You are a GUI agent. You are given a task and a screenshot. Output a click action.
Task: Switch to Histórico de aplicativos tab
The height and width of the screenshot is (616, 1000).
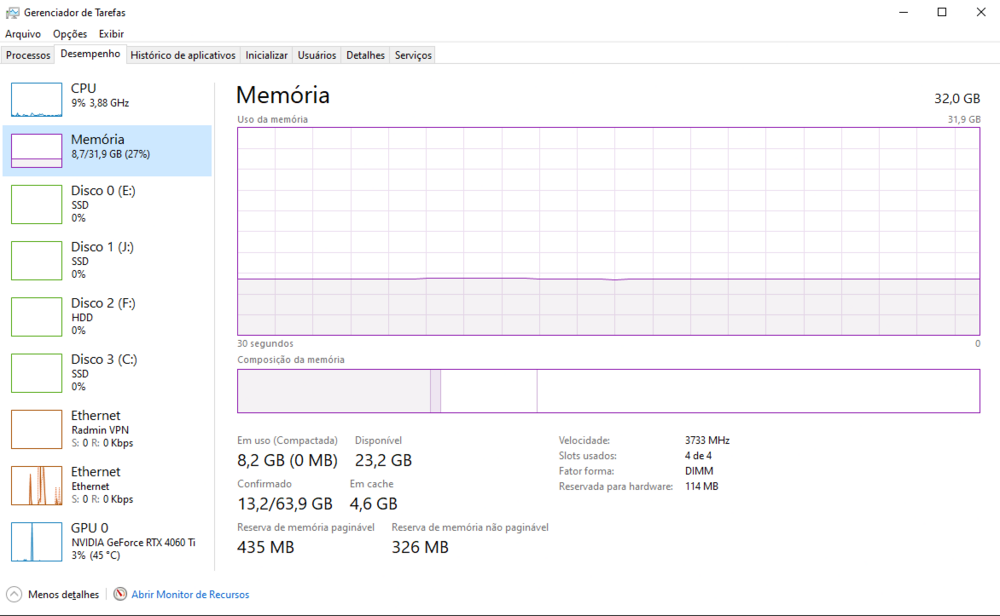183,55
